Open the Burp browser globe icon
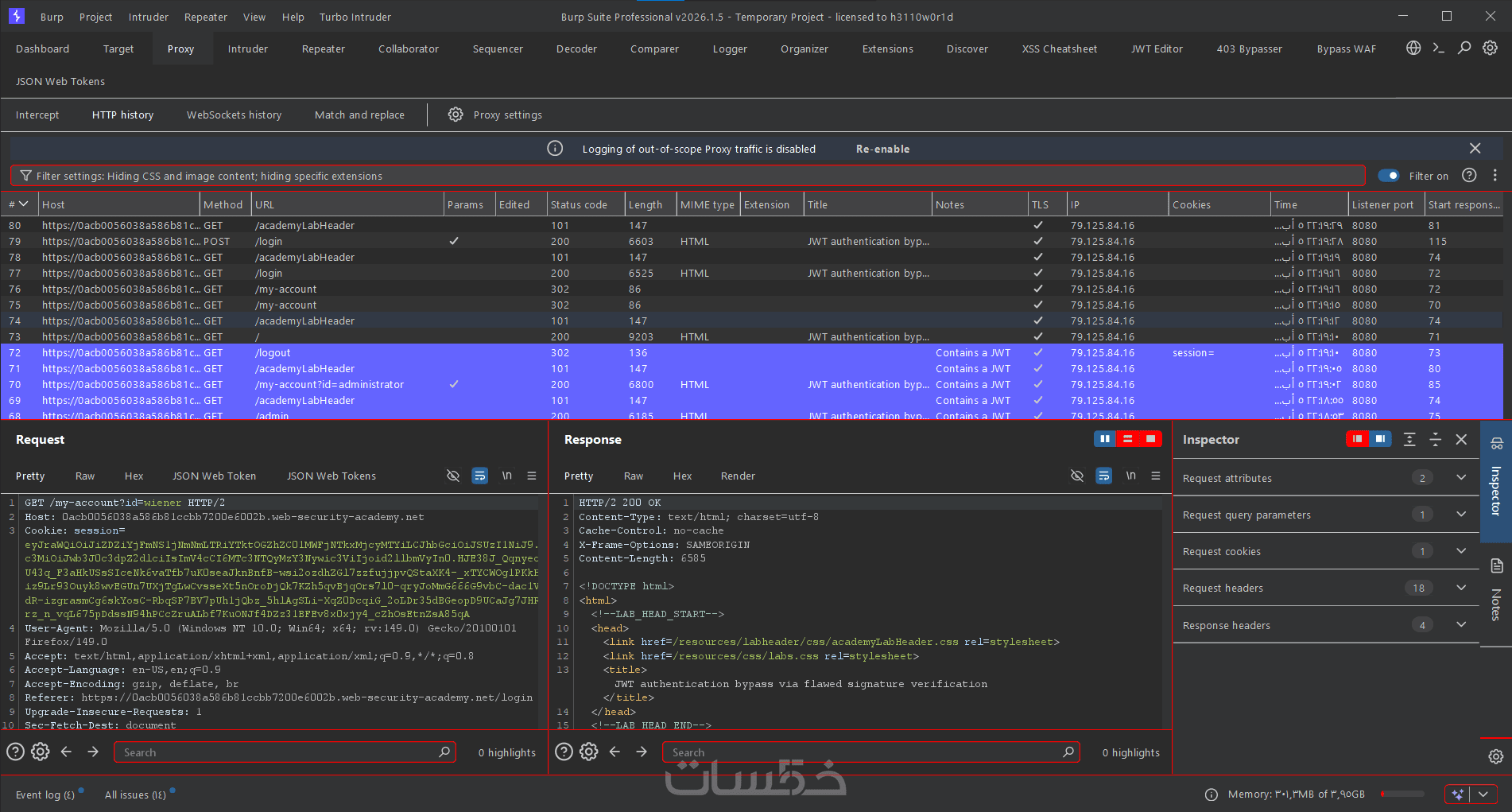1512x812 pixels. (x=1413, y=48)
